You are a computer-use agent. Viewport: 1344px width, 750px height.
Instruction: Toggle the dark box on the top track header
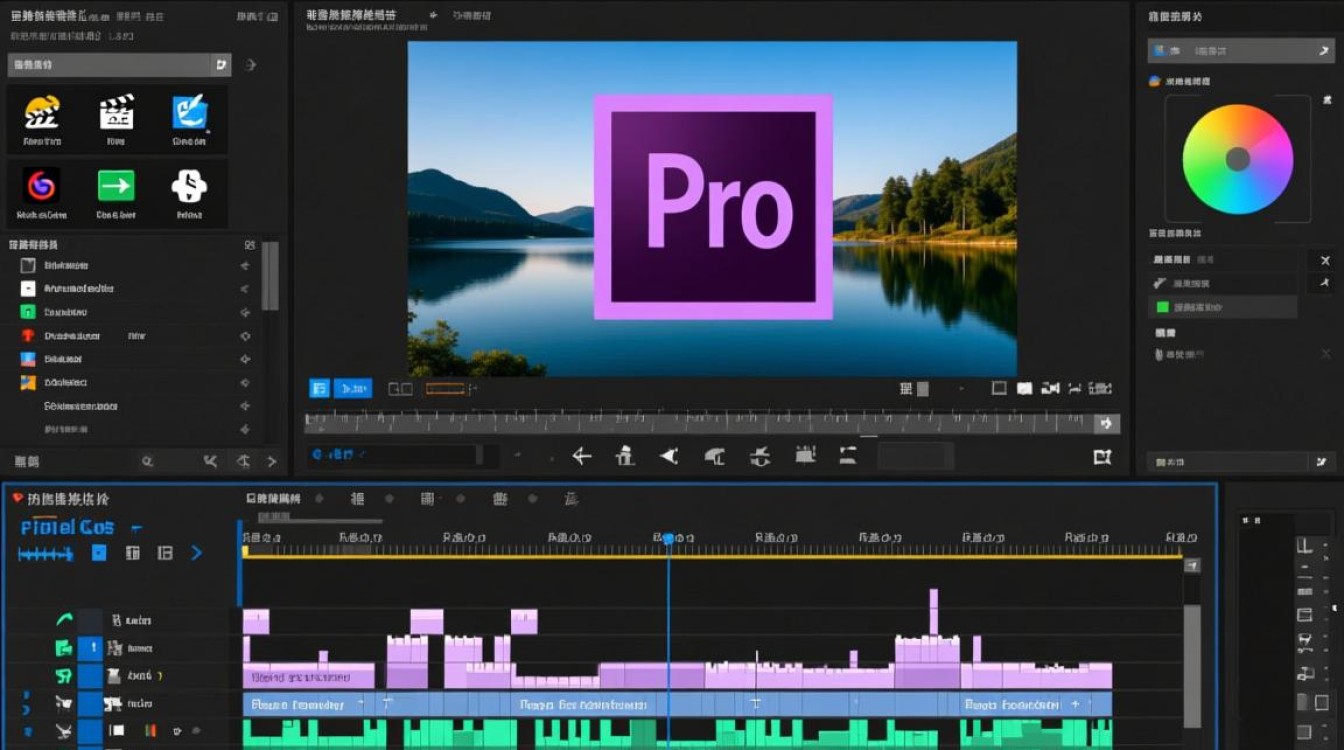(x=90, y=620)
